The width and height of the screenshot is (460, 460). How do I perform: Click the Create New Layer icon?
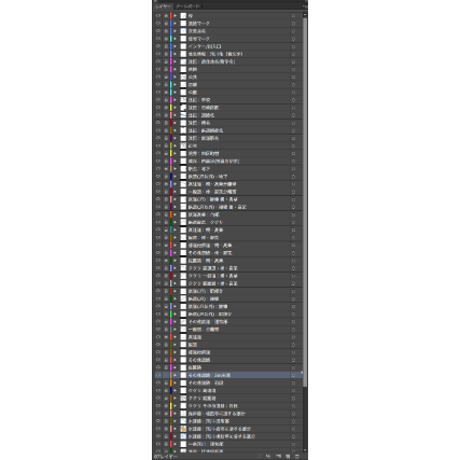(288, 456)
